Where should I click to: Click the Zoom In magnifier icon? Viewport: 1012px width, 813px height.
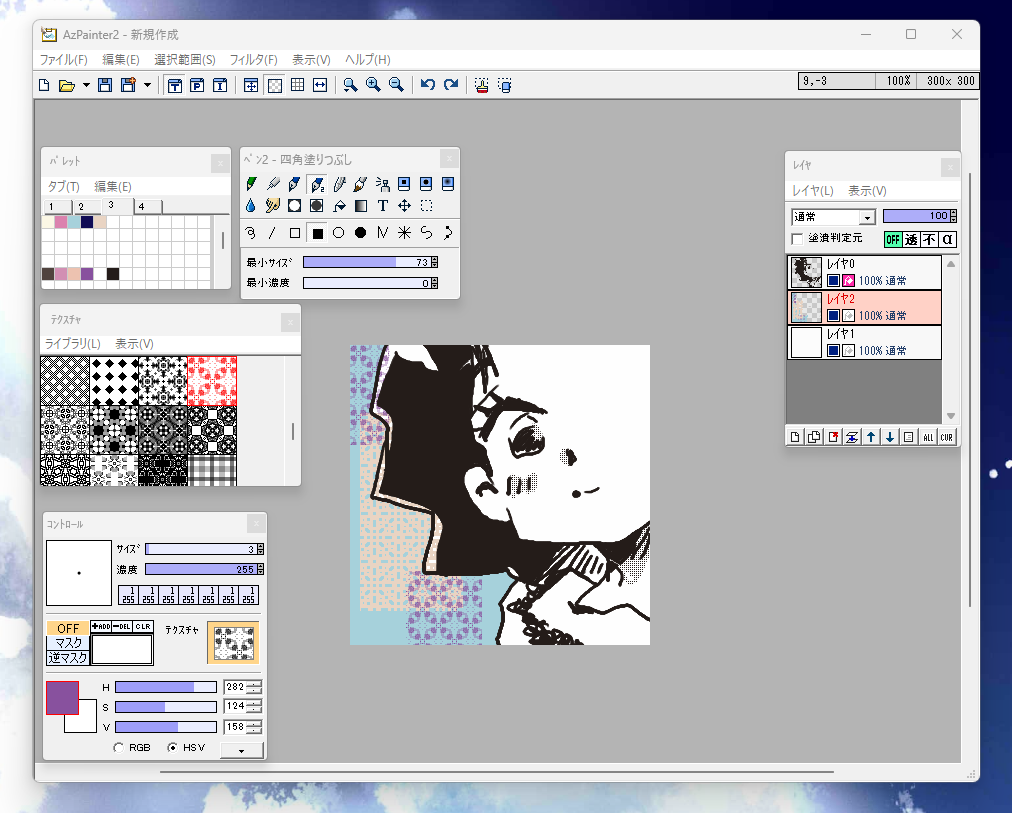tap(373, 85)
